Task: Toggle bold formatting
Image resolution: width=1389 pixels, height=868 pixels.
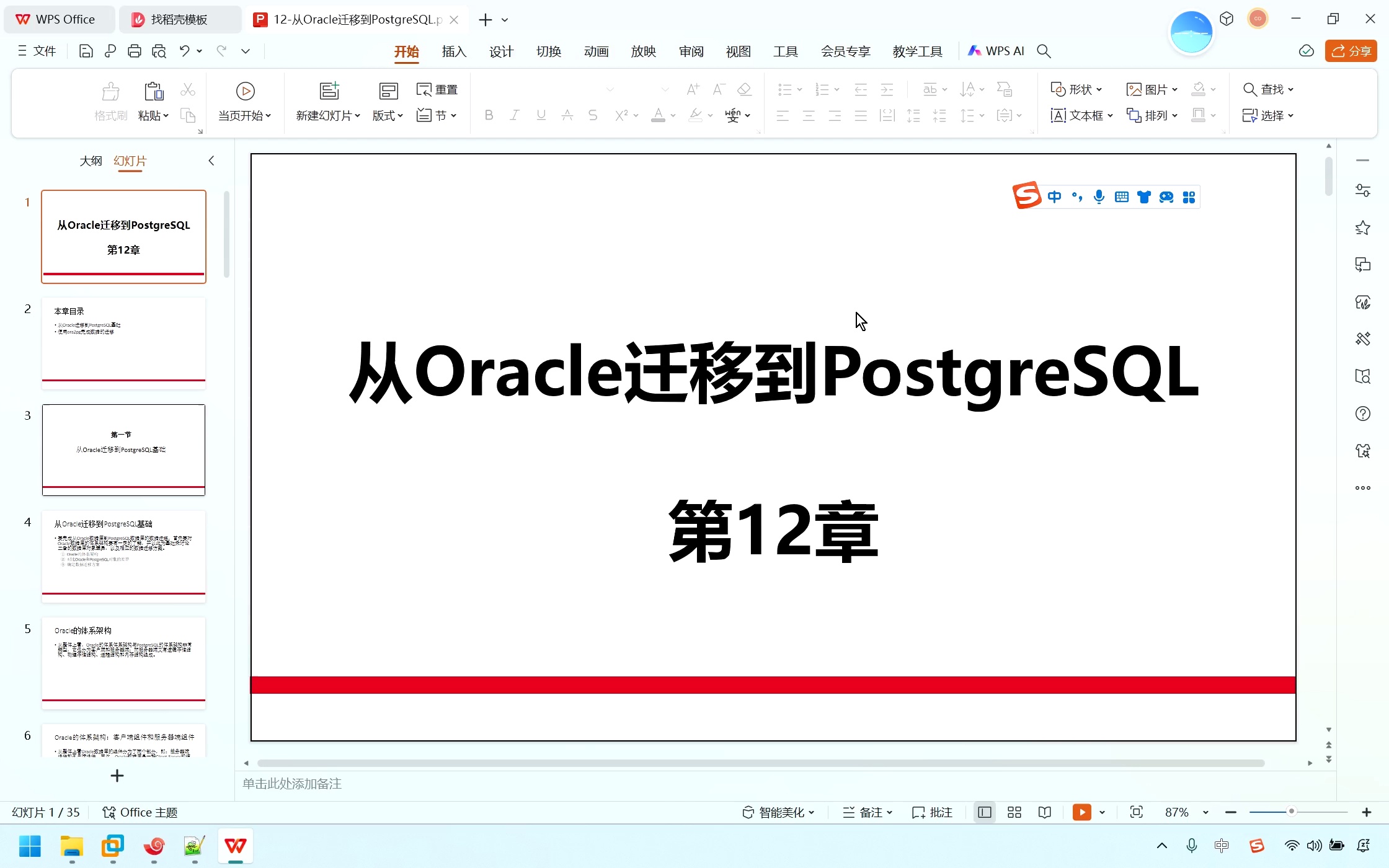Action: click(489, 115)
